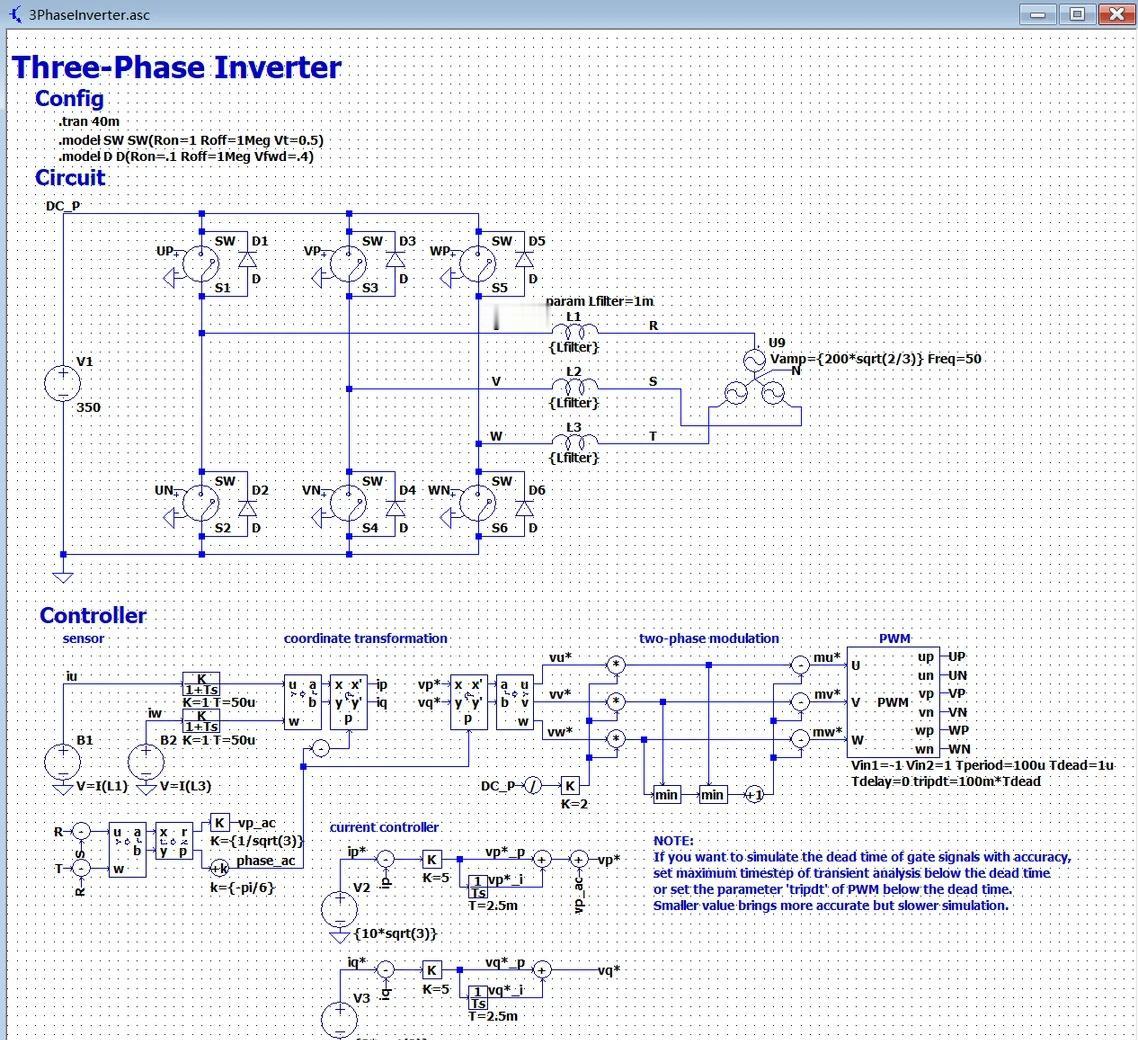Select voltage source V2 in current controller
The height and width of the screenshot is (1040, 1138).
339,909
